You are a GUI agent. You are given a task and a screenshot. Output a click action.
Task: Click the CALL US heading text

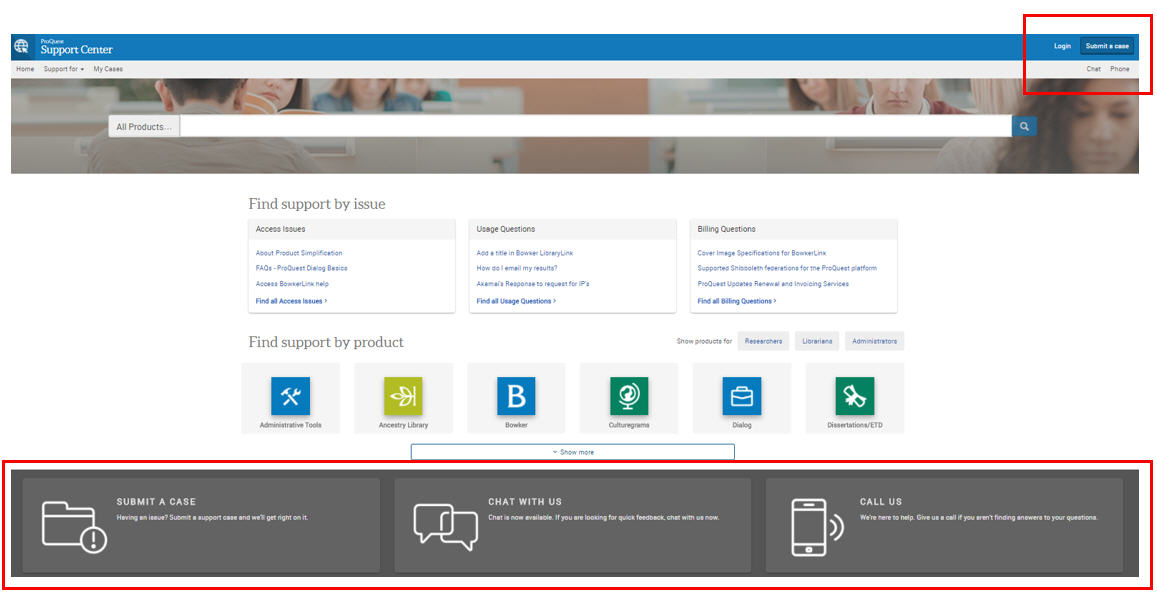[x=881, y=502]
